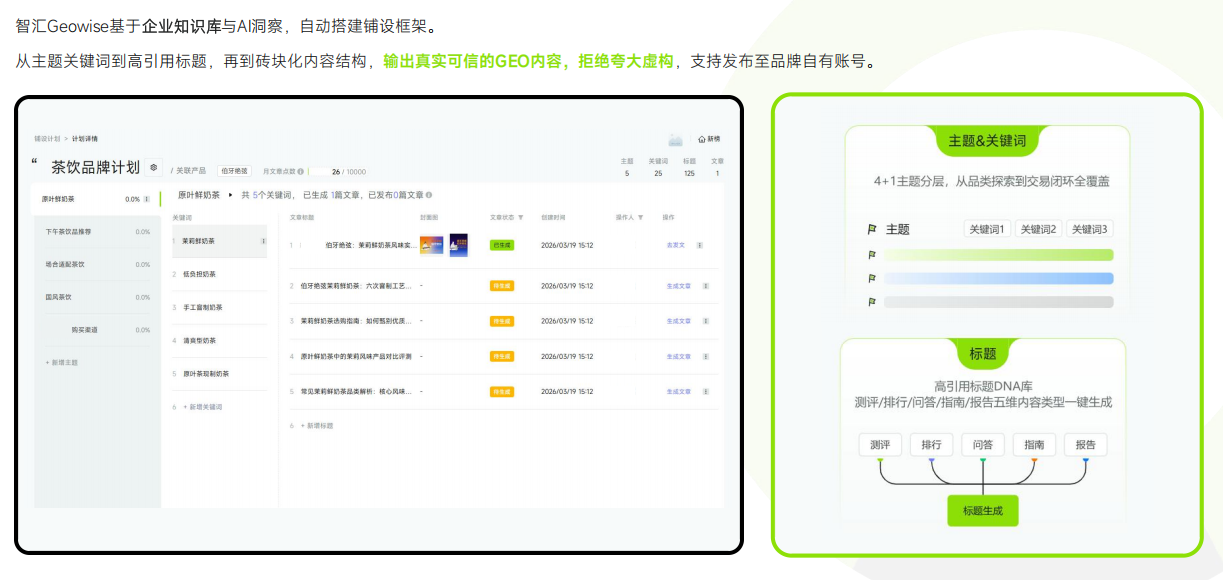Viewport: 1223px width, 580px height.
Task: Click the blue gradient topic bar
Action: click(998, 279)
